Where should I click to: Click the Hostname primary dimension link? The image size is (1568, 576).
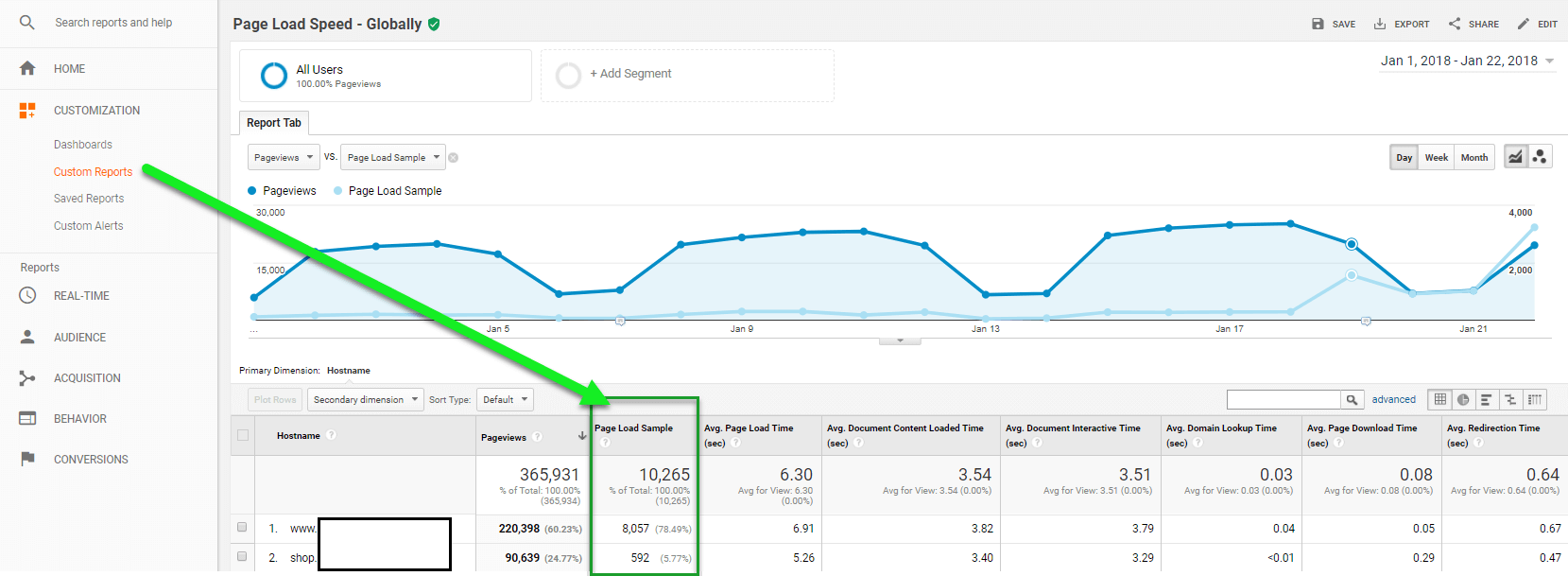click(349, 371)
